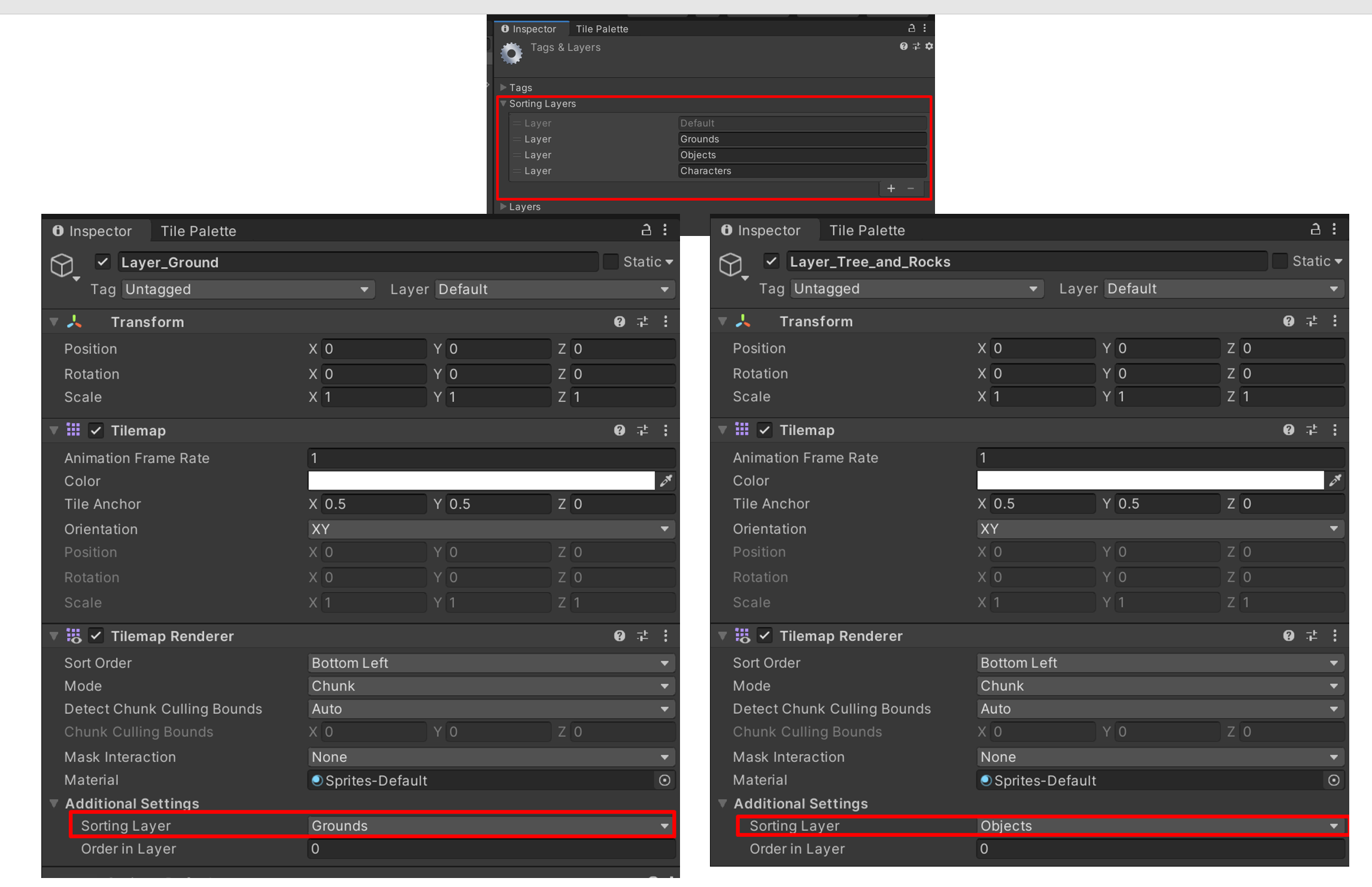
Task: Click Layer_Tree_and_Rocks game object cube icon
Action: pos(730,264)
